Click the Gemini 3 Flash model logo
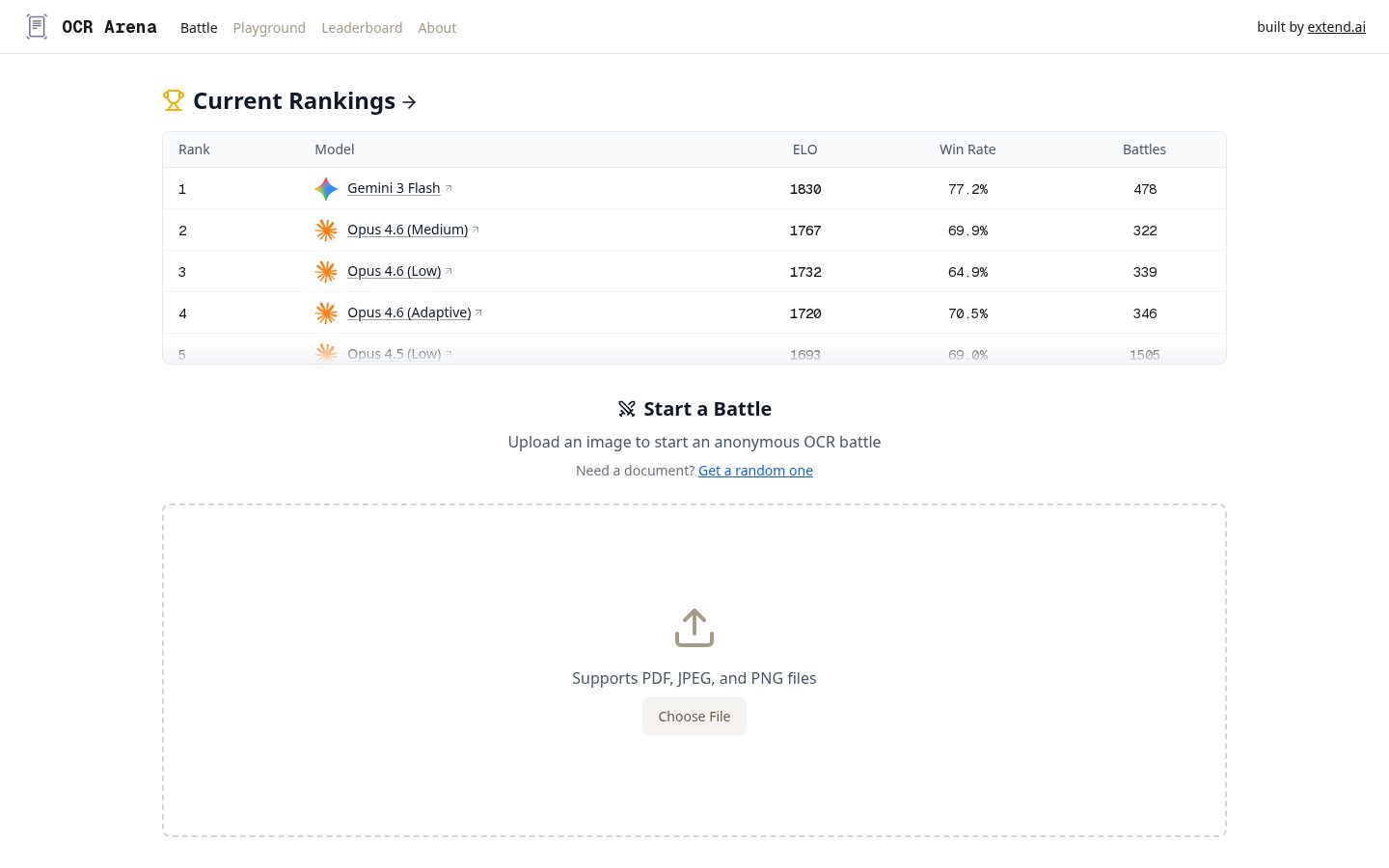 [x=326, y=189]
